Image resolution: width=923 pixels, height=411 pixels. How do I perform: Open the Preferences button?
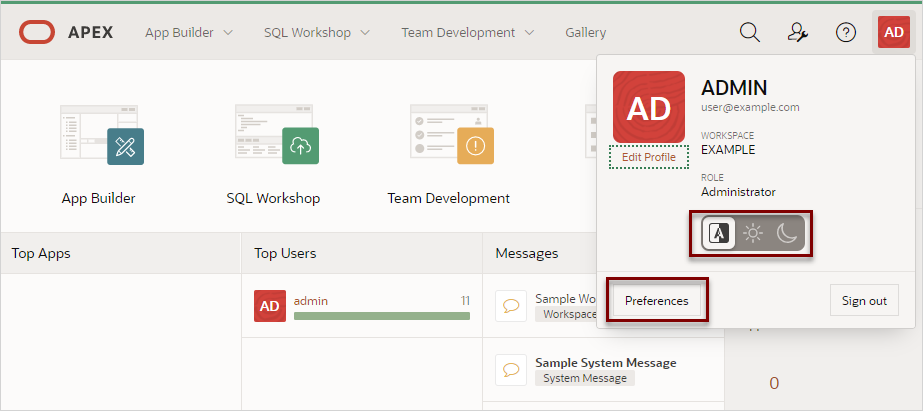tap(656, 301)
